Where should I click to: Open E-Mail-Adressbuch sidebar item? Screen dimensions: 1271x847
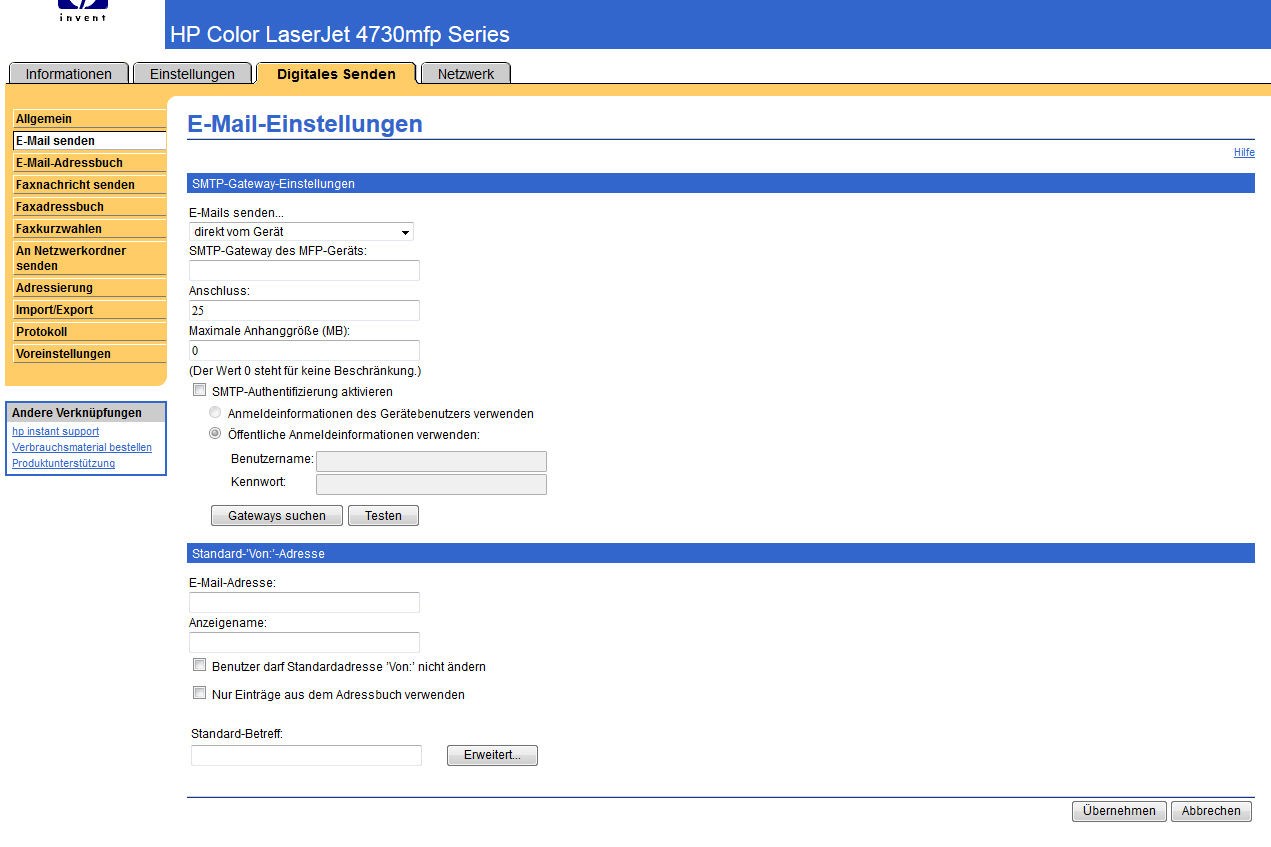90,163
